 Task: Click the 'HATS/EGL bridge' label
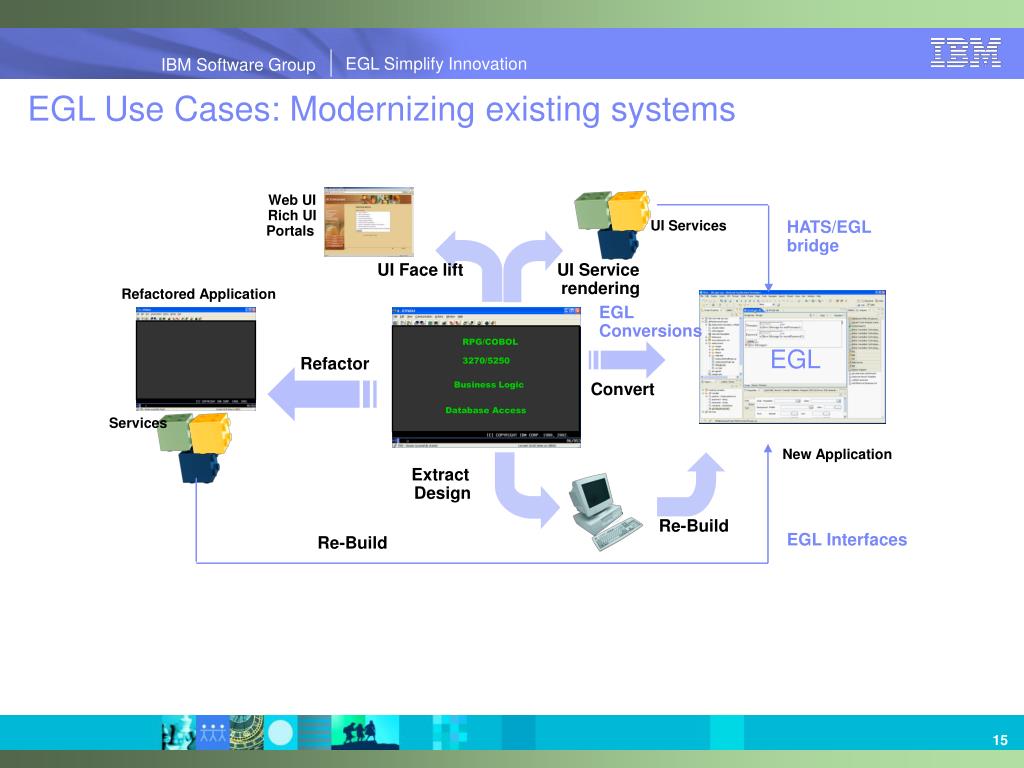(x=829, y=236)
